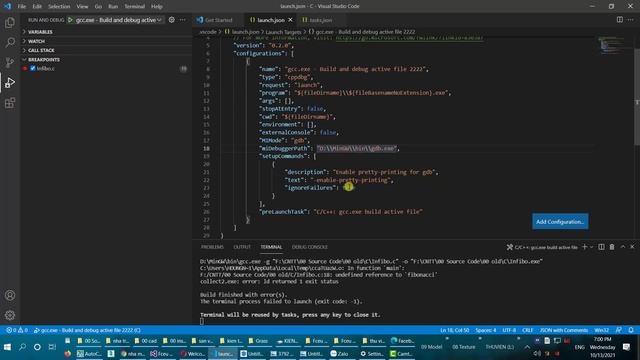Click the editor minimap preview
Image resolution: width=640 pixels, height=360 pixels.
612,45
